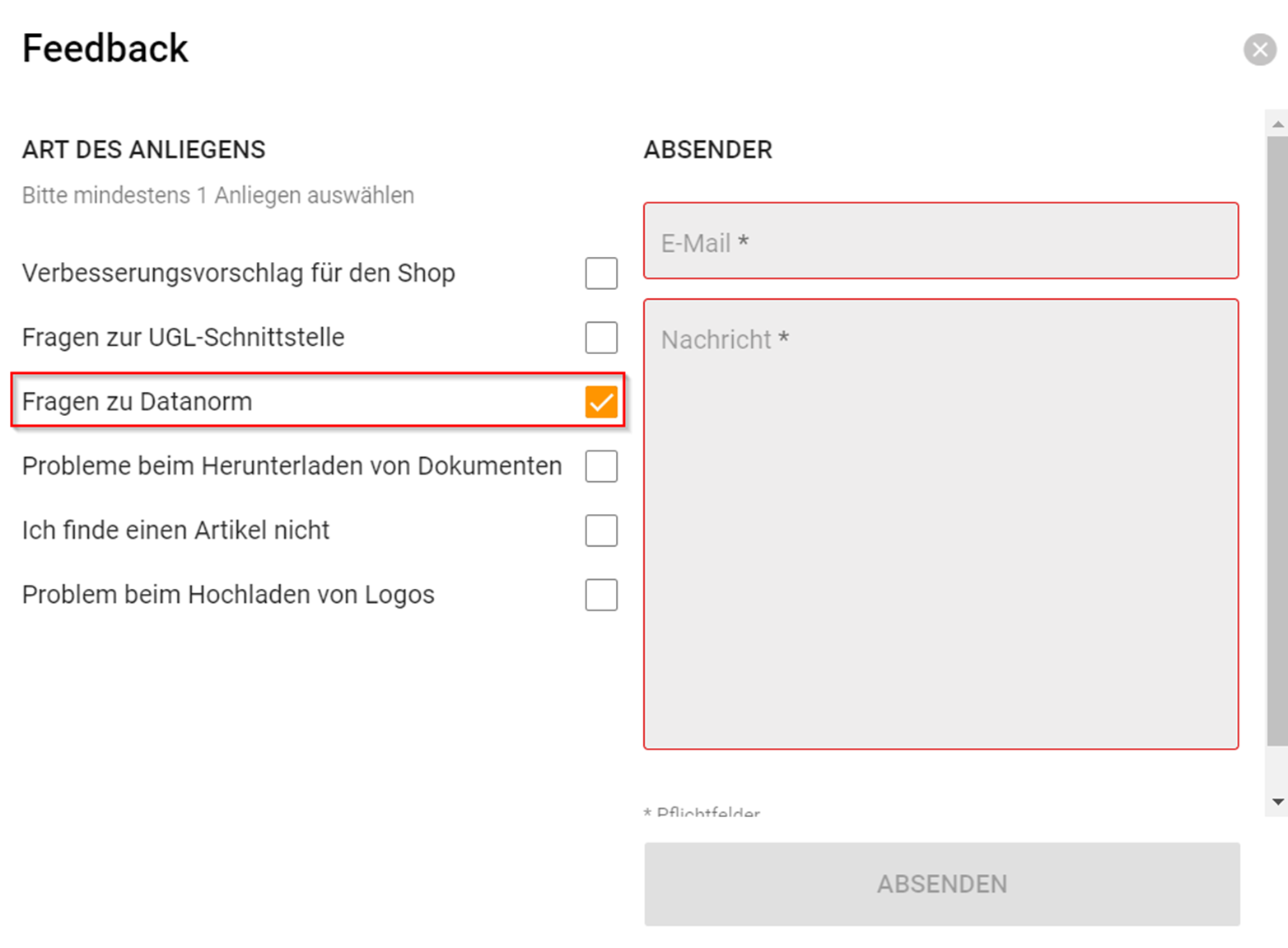Click the vertical scrollbar thumb
This screenshot has width=1288, height=948.
1277,441
